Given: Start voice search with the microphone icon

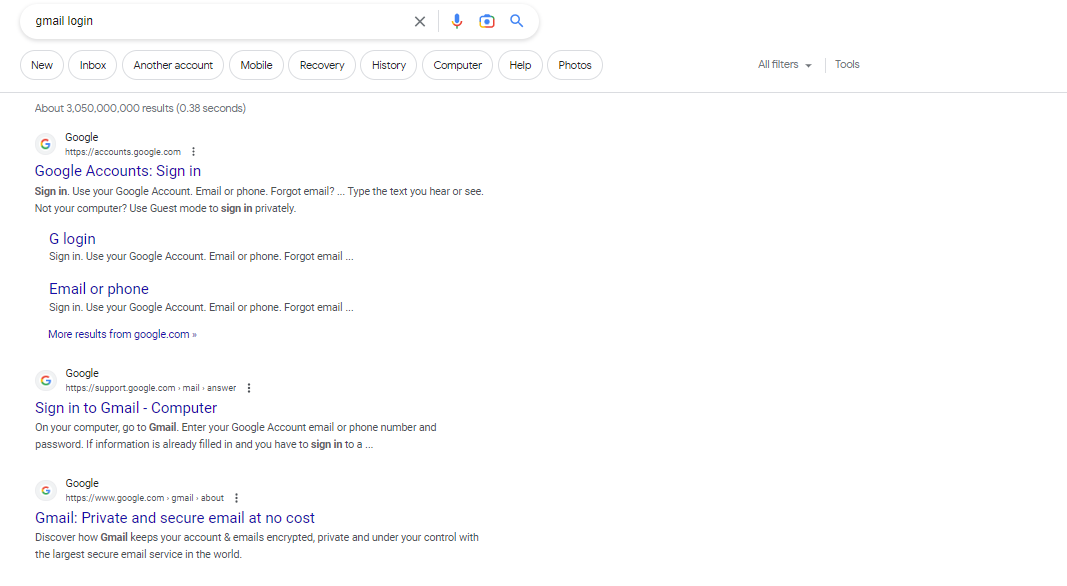Looking at the screenshot, I should click(x=457, y=21).
